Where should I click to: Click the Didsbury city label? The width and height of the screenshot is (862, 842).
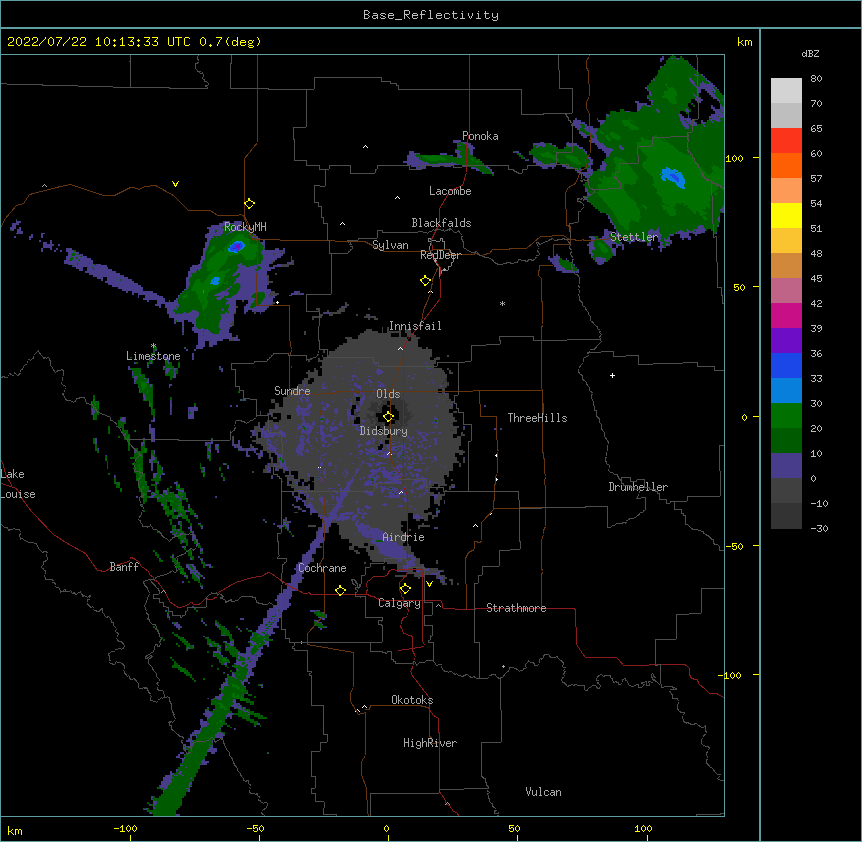(384, 431)
